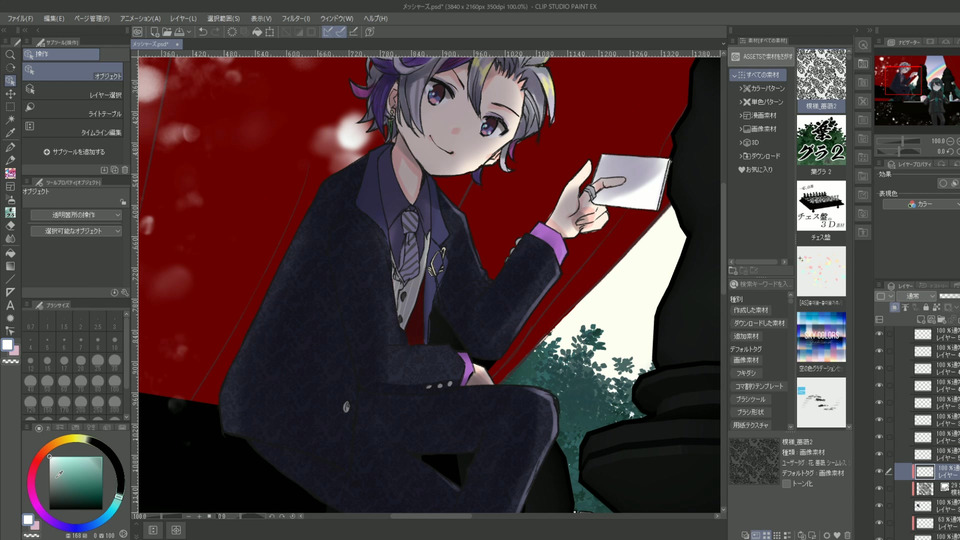The image size is (960, 540).
Task: Open the カラー expression color dropdown
Action: pyautogui.click(x=921, y=204)
